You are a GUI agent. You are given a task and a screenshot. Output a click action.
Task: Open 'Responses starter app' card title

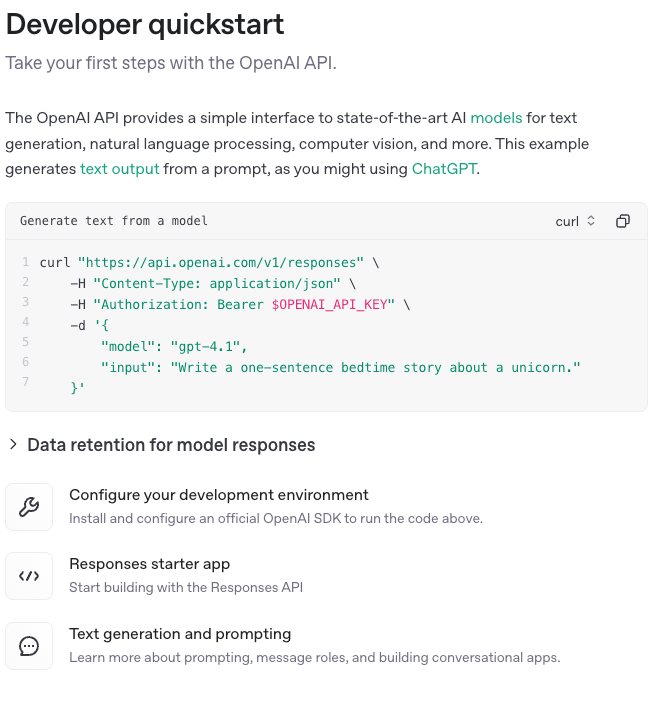[149, 564]
